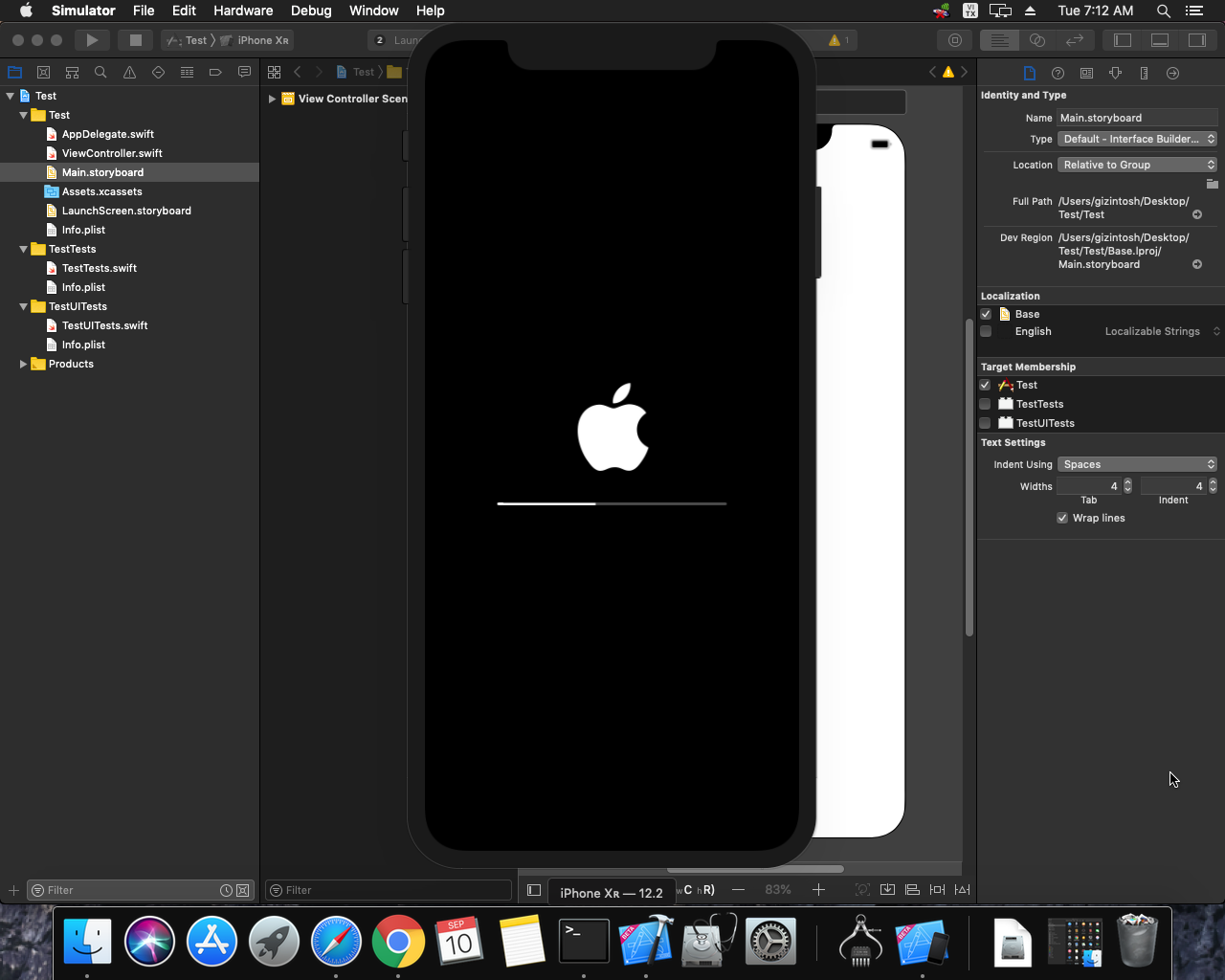
Task: Enable English localization checkbox
Action: pyautogui.click(x=986, y=331)
